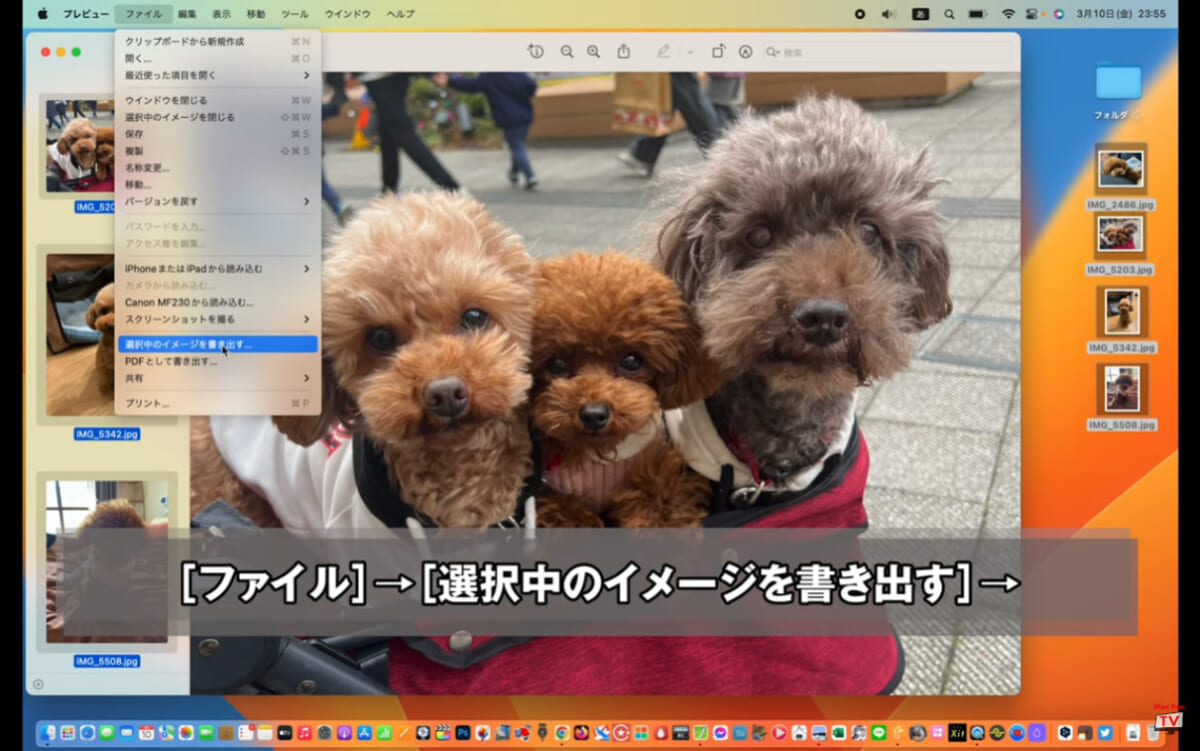
Task: Select the top three-dogs thumbnail in sidebar
Action: tap(80, 145)
